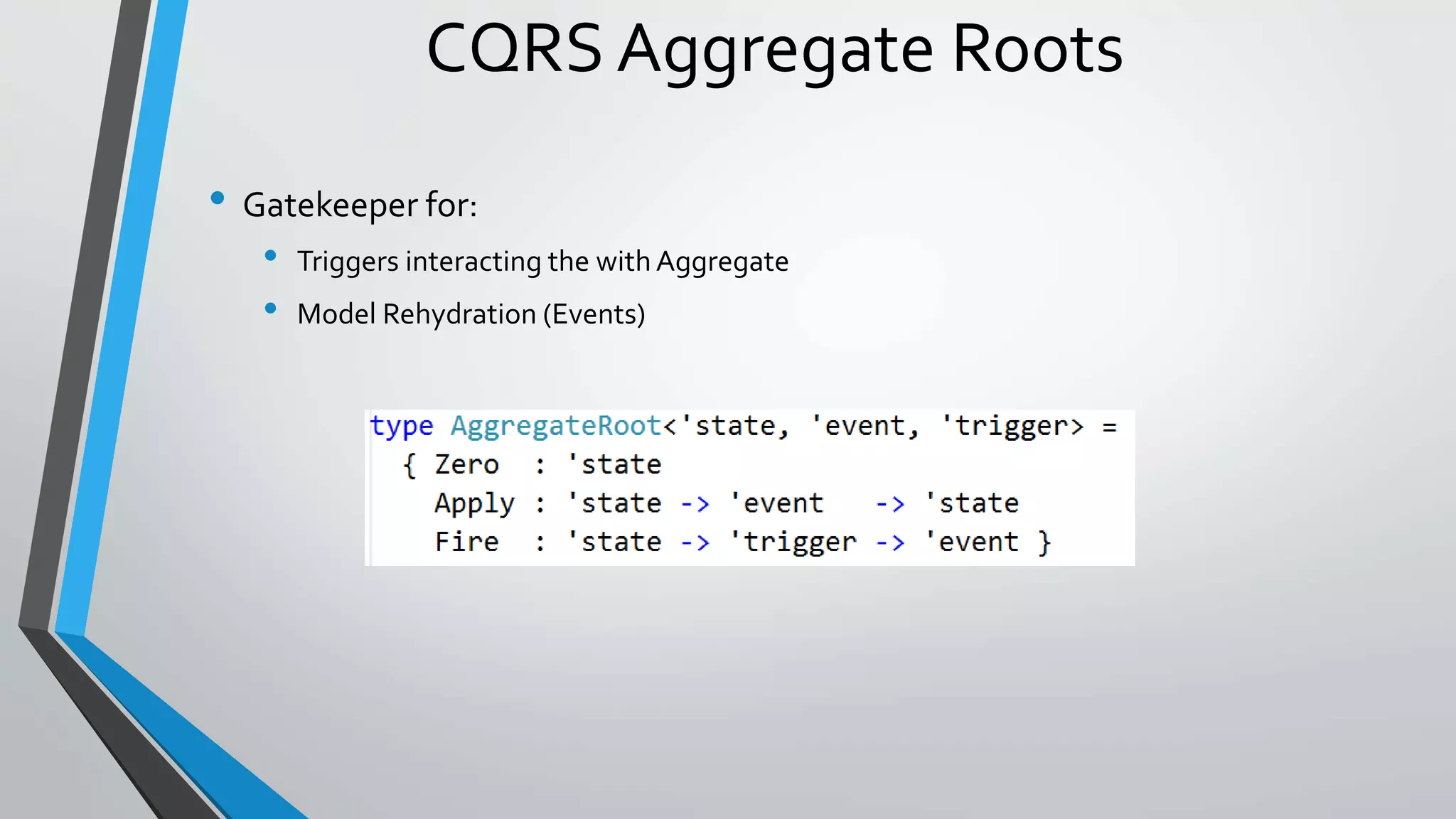Viewport: 1456px width, 819px height.
Task: Click the slide title 'CQRS Aggregate Roots'
Action: click(x=774, y=50)
